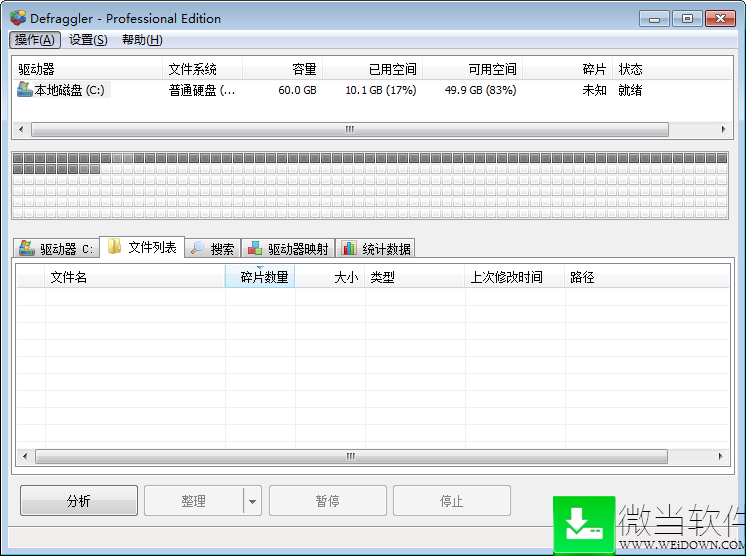Click the 整理 button
746x556 pixels.
[x=194, y=500]
